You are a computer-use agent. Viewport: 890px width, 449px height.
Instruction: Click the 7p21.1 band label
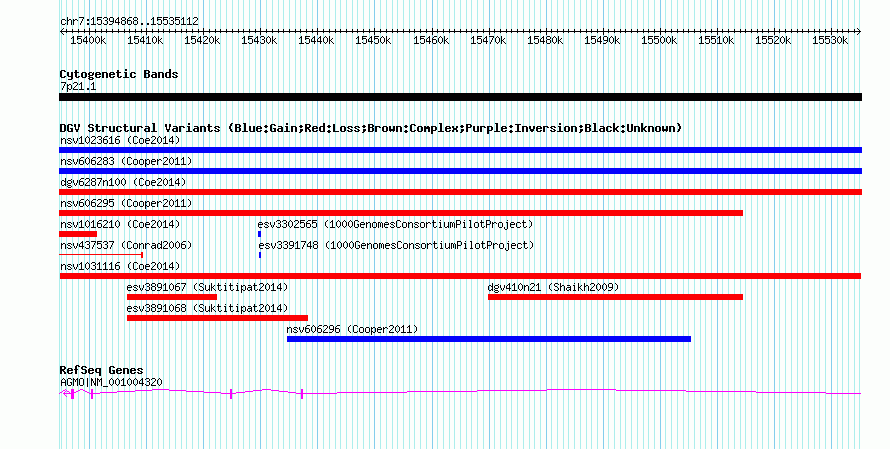point(78,86)
